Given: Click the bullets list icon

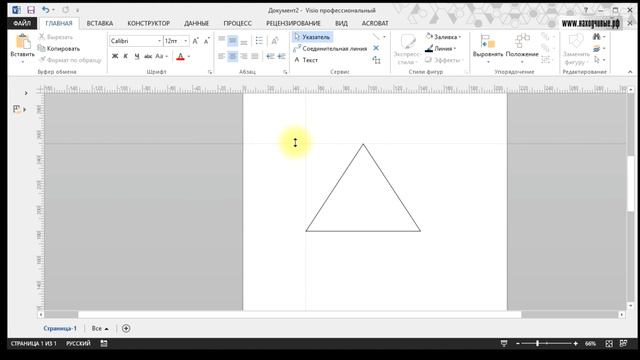Looking at the screenshot, I should click(x=259, y=41).
